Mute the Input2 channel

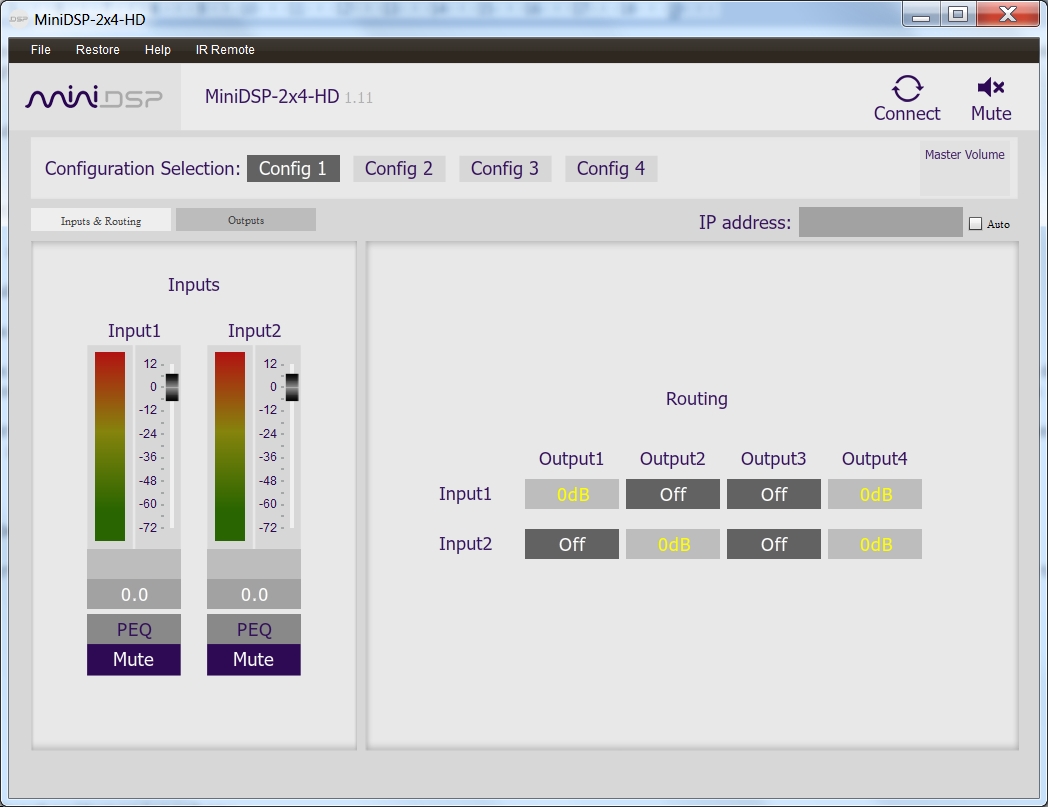pyautogui.click(x=254, y=660)
